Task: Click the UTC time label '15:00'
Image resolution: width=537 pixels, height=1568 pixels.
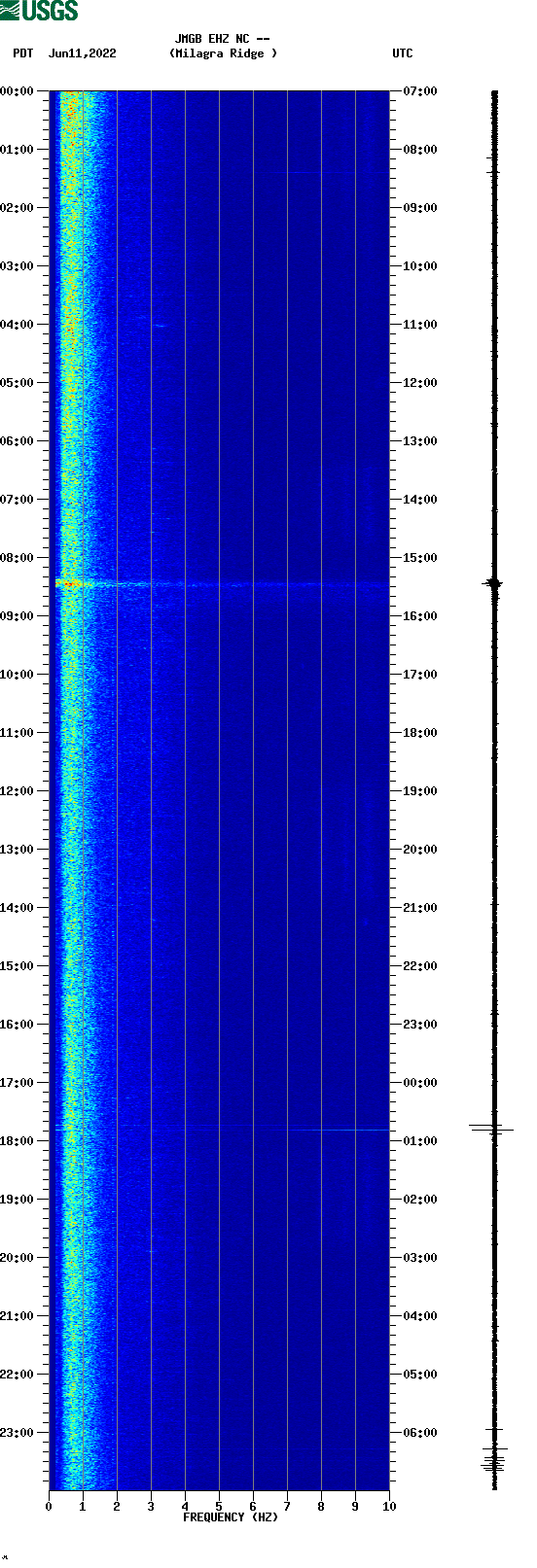Action: 420,558
